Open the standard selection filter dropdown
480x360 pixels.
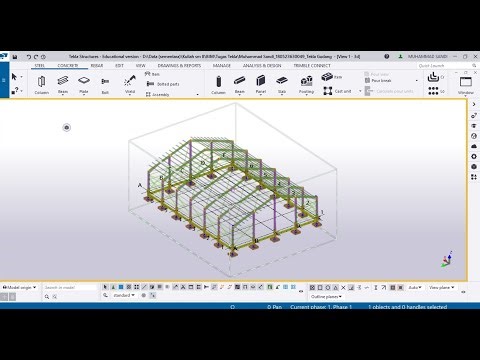124,295
